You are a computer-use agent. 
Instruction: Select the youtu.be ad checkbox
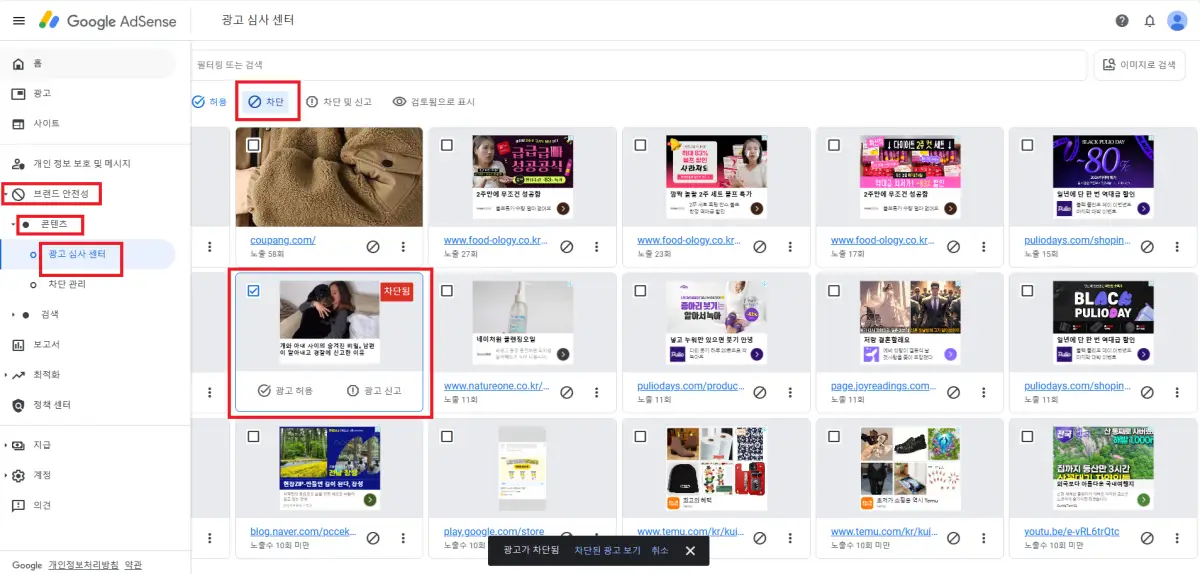(x=1027, y=437)
